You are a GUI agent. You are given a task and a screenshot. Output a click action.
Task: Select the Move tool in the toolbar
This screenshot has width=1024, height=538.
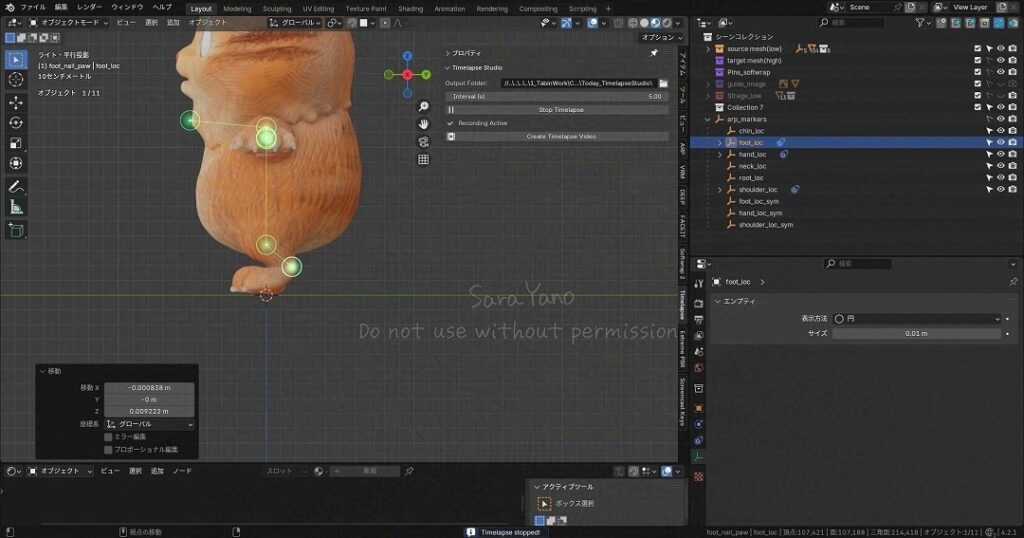click(x=16, y=102)
